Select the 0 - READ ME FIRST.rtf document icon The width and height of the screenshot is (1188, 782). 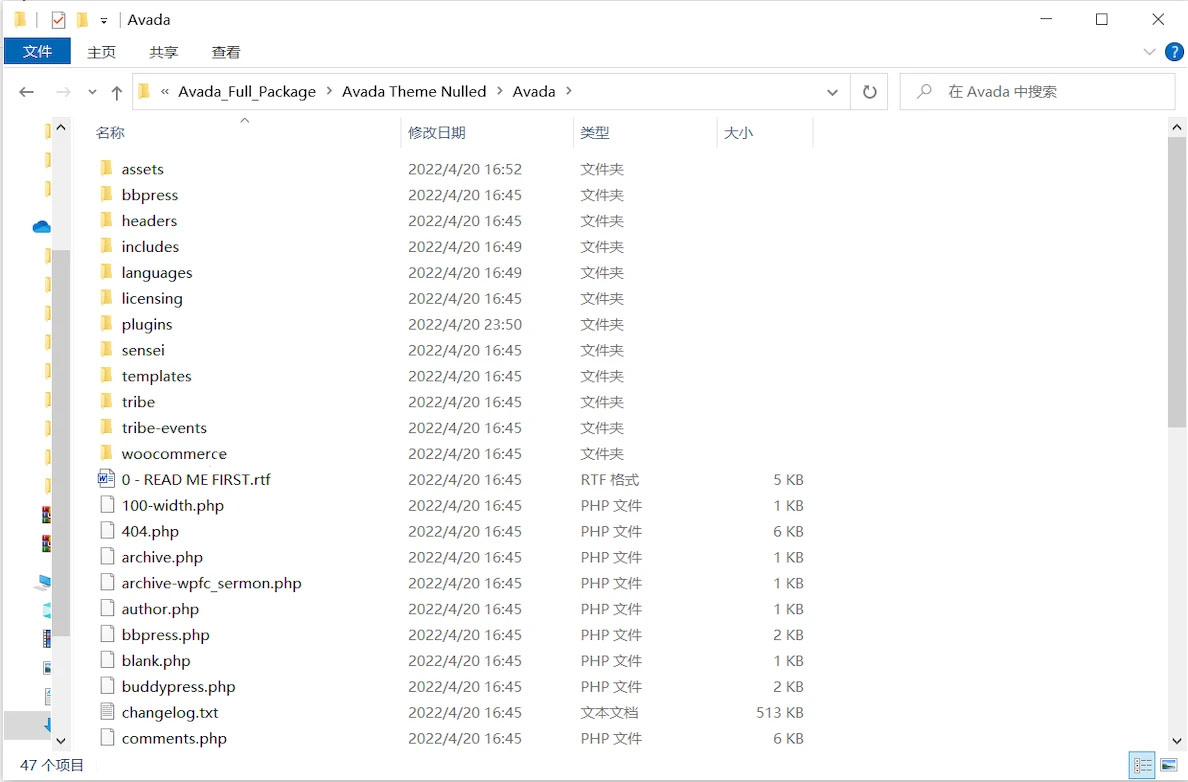pos(106,478)
